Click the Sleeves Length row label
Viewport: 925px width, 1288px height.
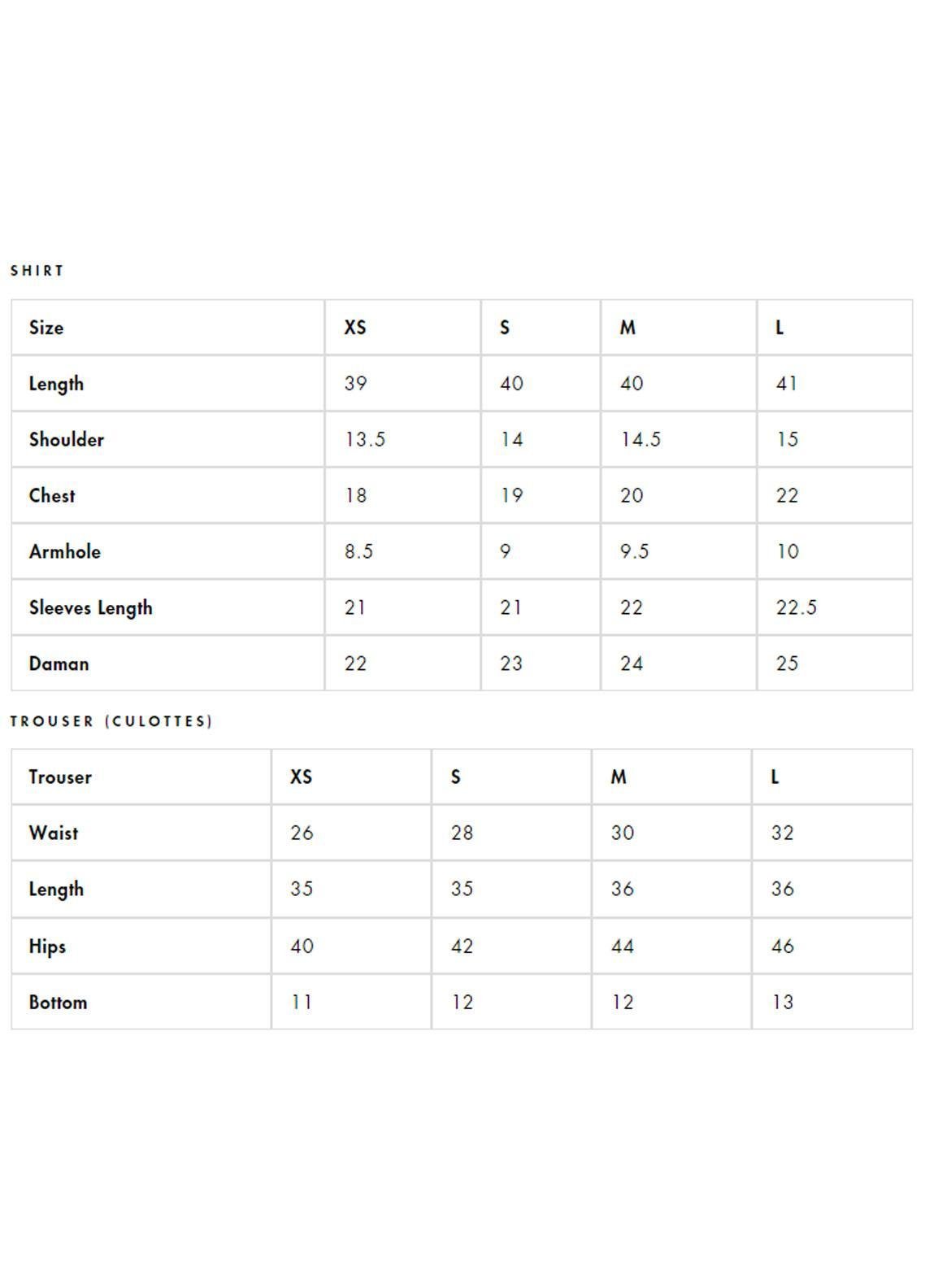pyautogui.click(x=90, y=608)
